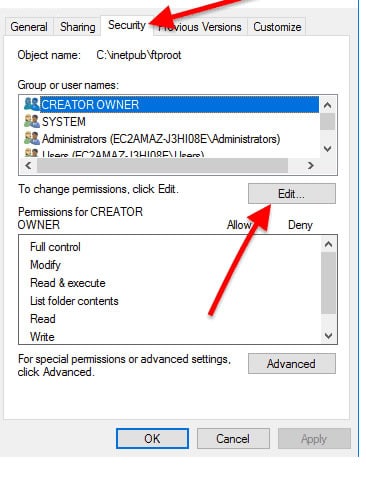Switch to the General tab
366x482 pixels.
click(x=29, y=27)
